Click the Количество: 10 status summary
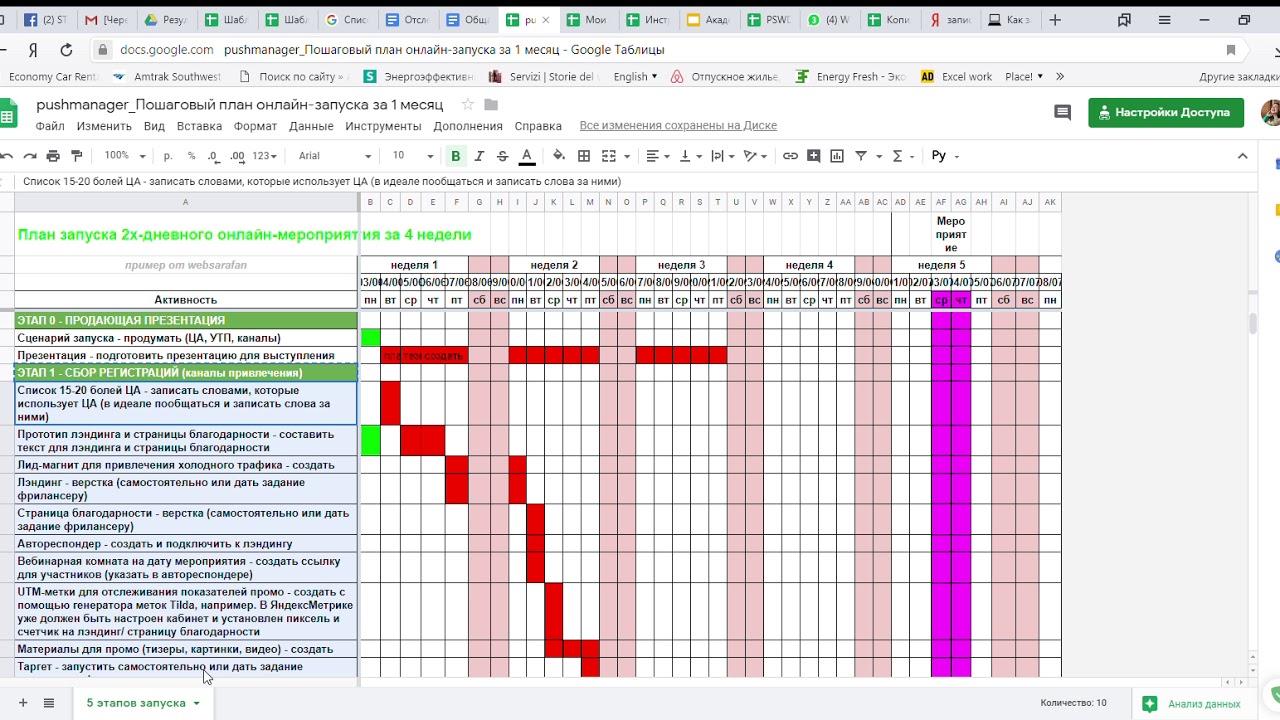The height and width of the screenshot is (720, 1280). coord(1073,704)
